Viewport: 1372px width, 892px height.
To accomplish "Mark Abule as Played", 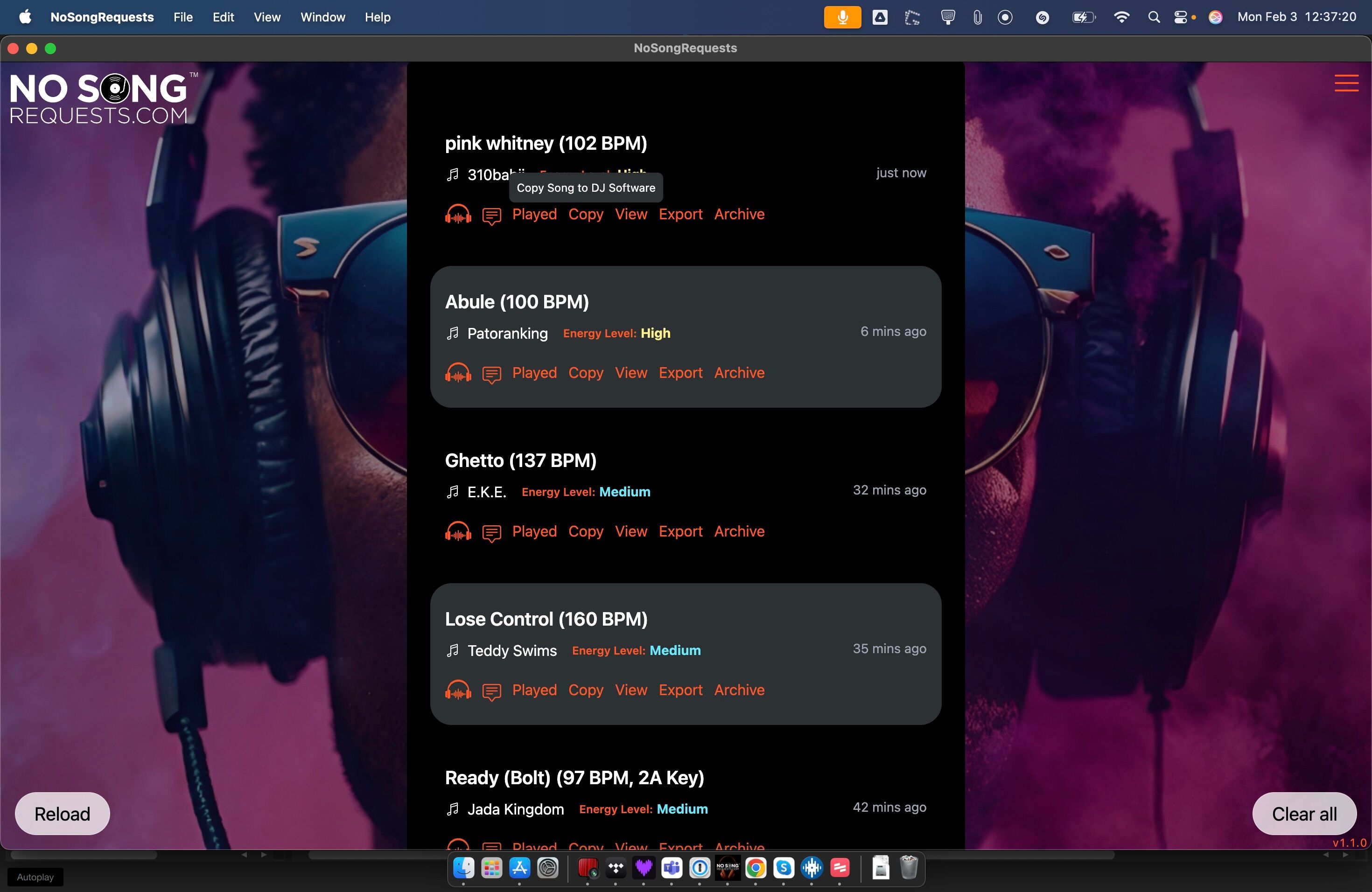I will click(534, 373).
